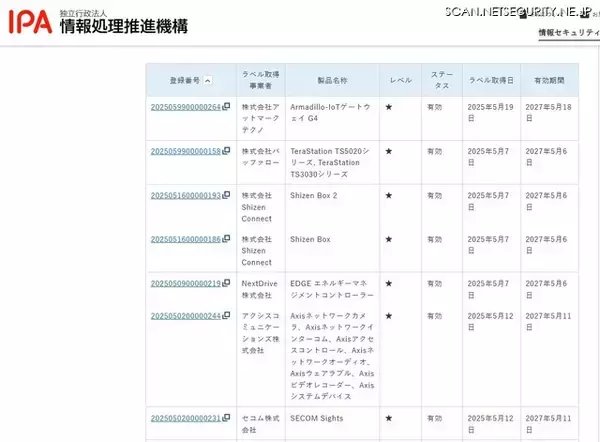Image resolution: width=600 pixels, height=442 pixels.
Task: Open NextDrive registration 2025050900000219 link
Action: [x=185, y=284]
